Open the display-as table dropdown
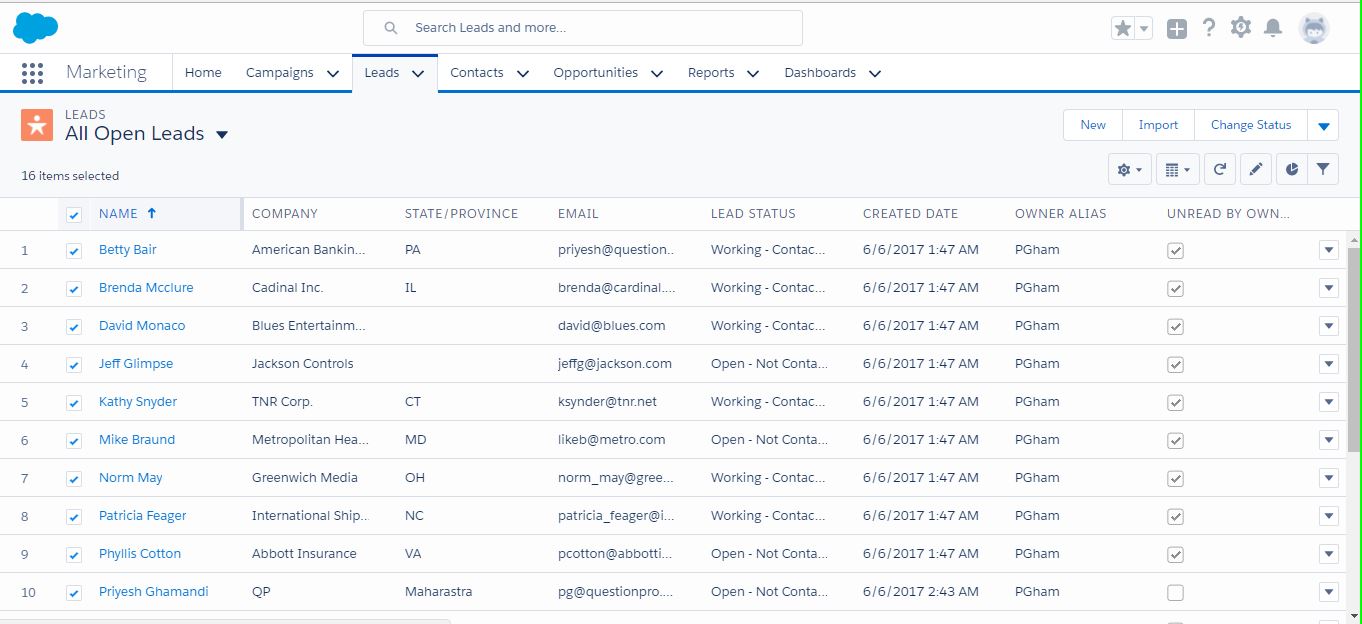Viewport: 1362px width, 624px height. coord(1178,170)
